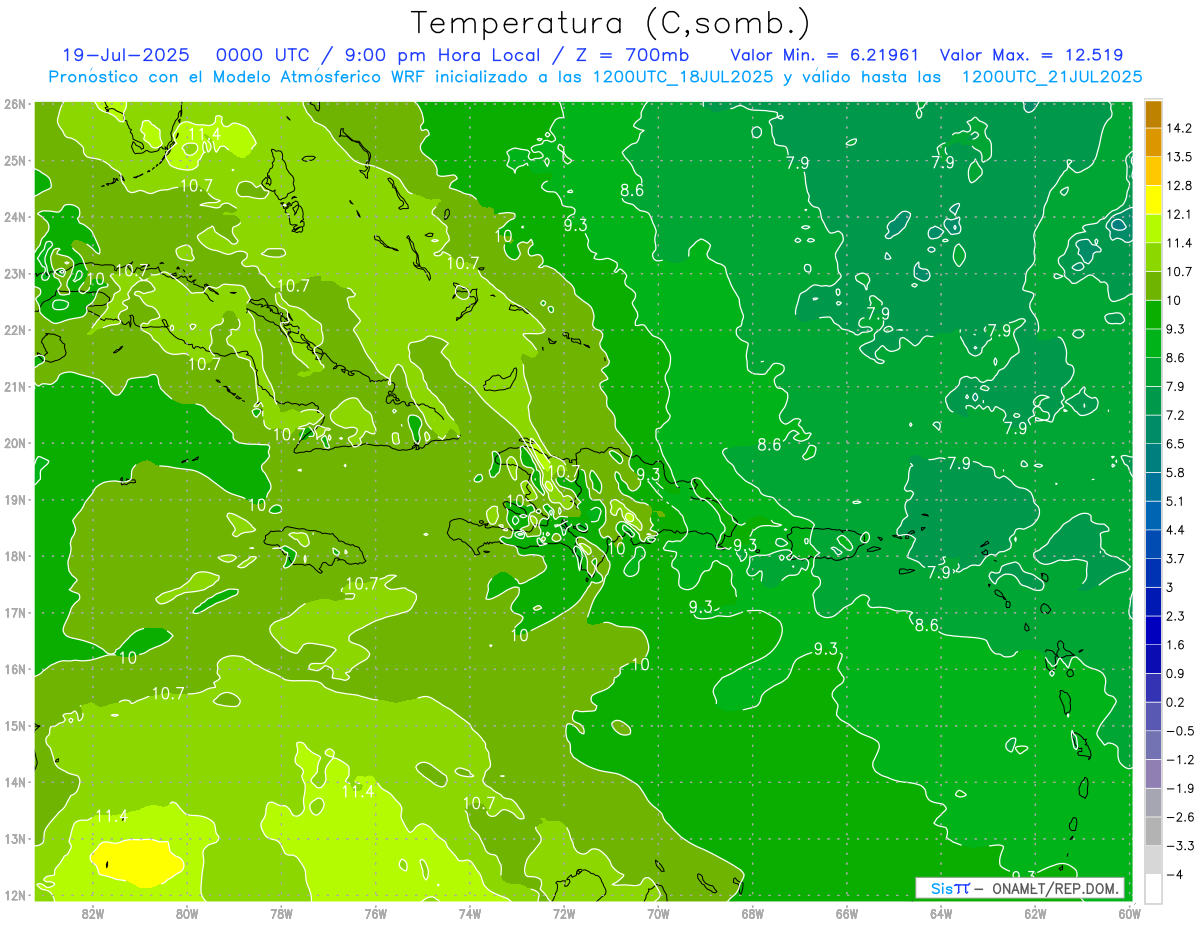Viewport: 1200px width, 927px height.
Task: Click the yellow maximum-temperature patch on the map
Action: pos(138,862)
